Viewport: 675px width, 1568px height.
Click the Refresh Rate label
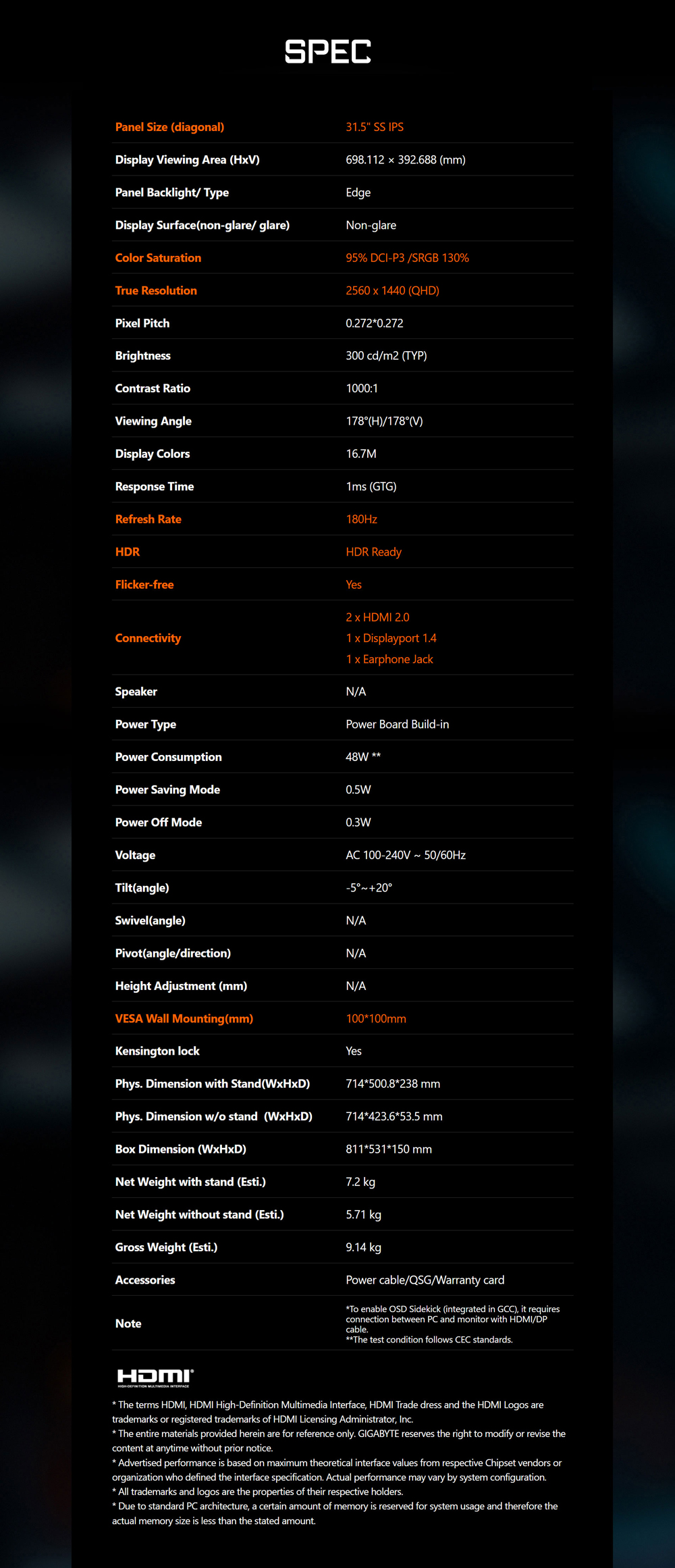pos(148,519)
